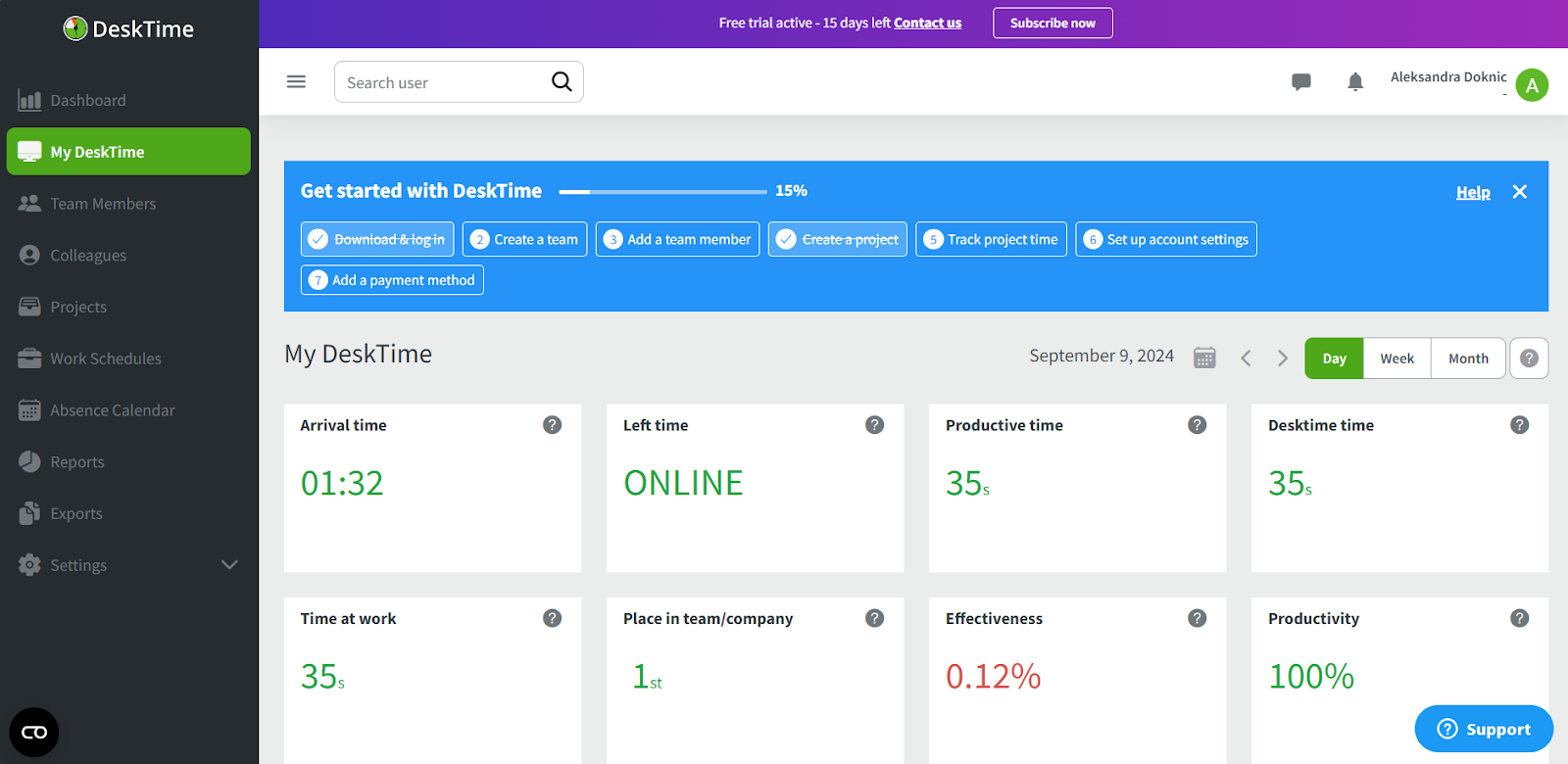This screenshot has width=1568, height=764.
Task: Click the 100% productivity value
Action: [x=1311, y=676]
